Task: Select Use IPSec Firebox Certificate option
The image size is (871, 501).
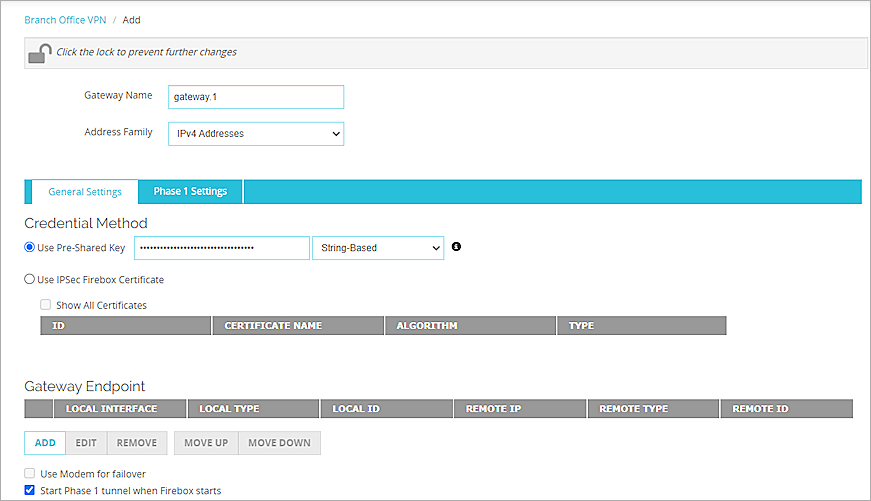Action: [x=30, y=280]
